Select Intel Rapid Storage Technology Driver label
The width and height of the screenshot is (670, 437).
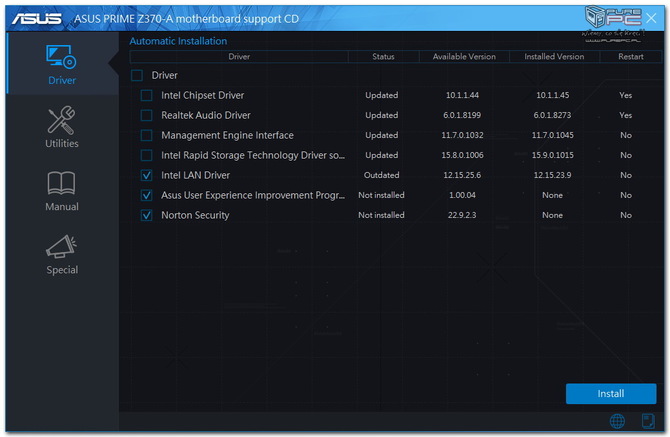(x=253, y=155)
